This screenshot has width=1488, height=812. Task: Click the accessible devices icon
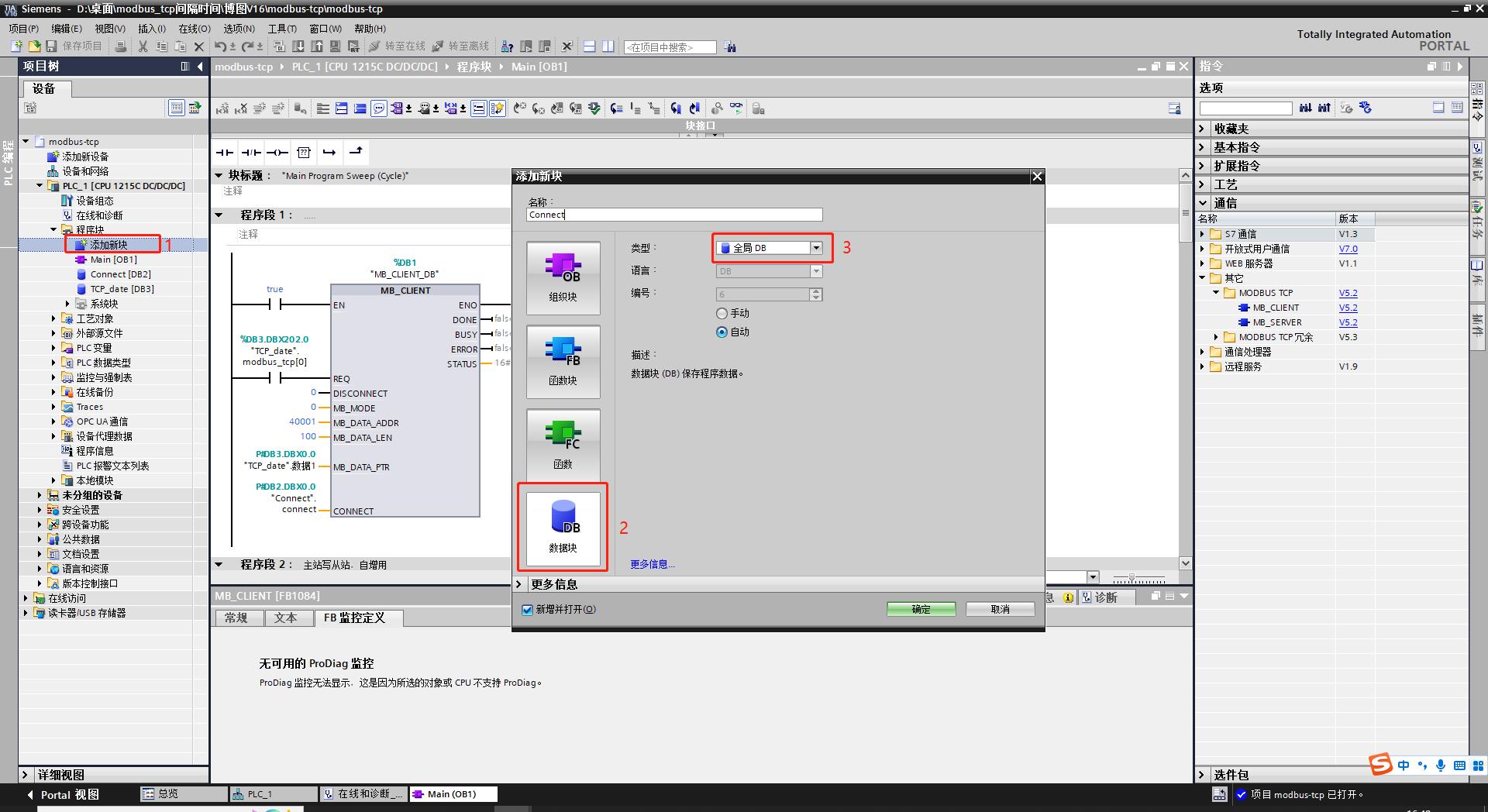508,46
